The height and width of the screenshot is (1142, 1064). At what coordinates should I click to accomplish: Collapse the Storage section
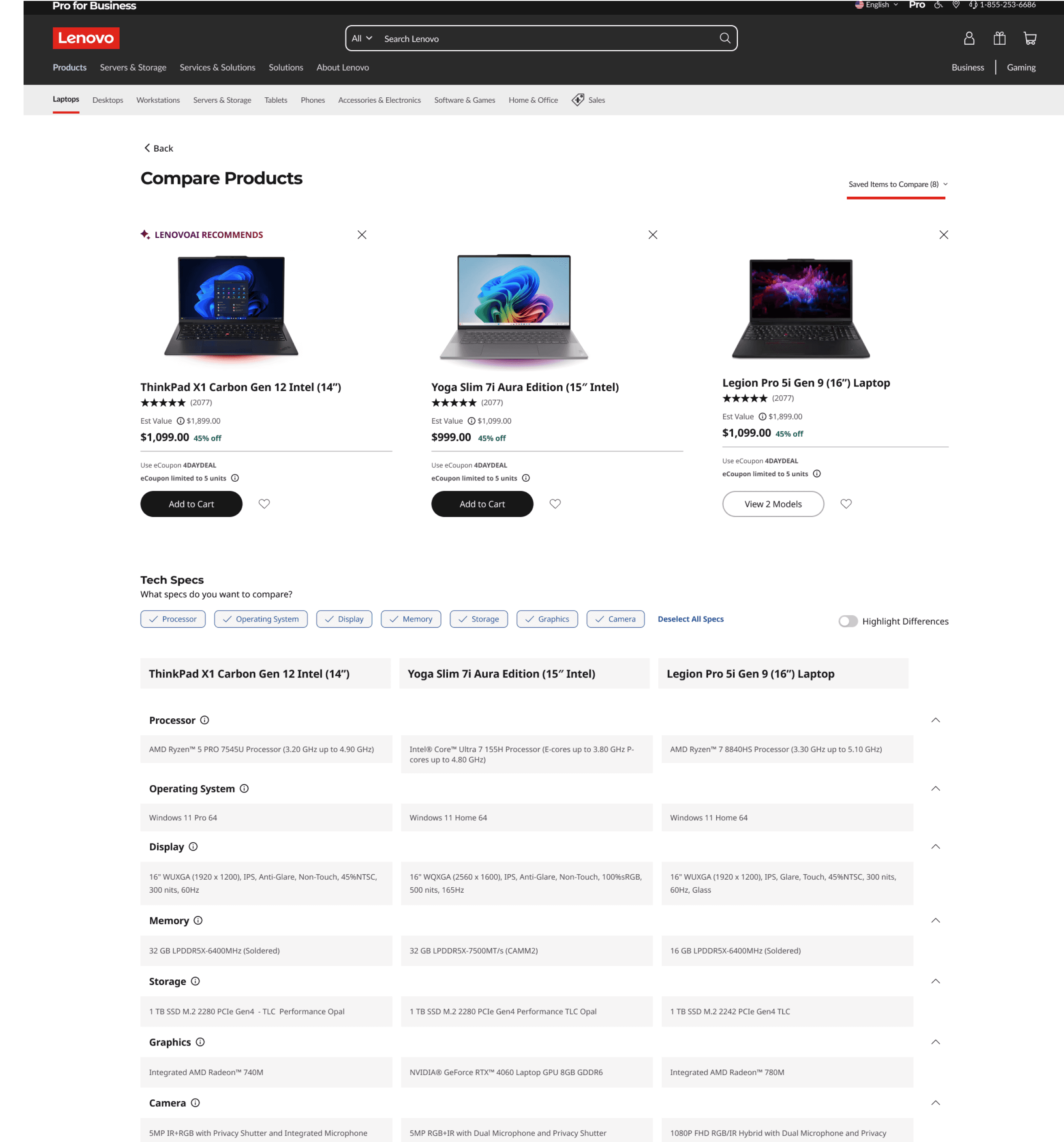[x=935, y=981]
